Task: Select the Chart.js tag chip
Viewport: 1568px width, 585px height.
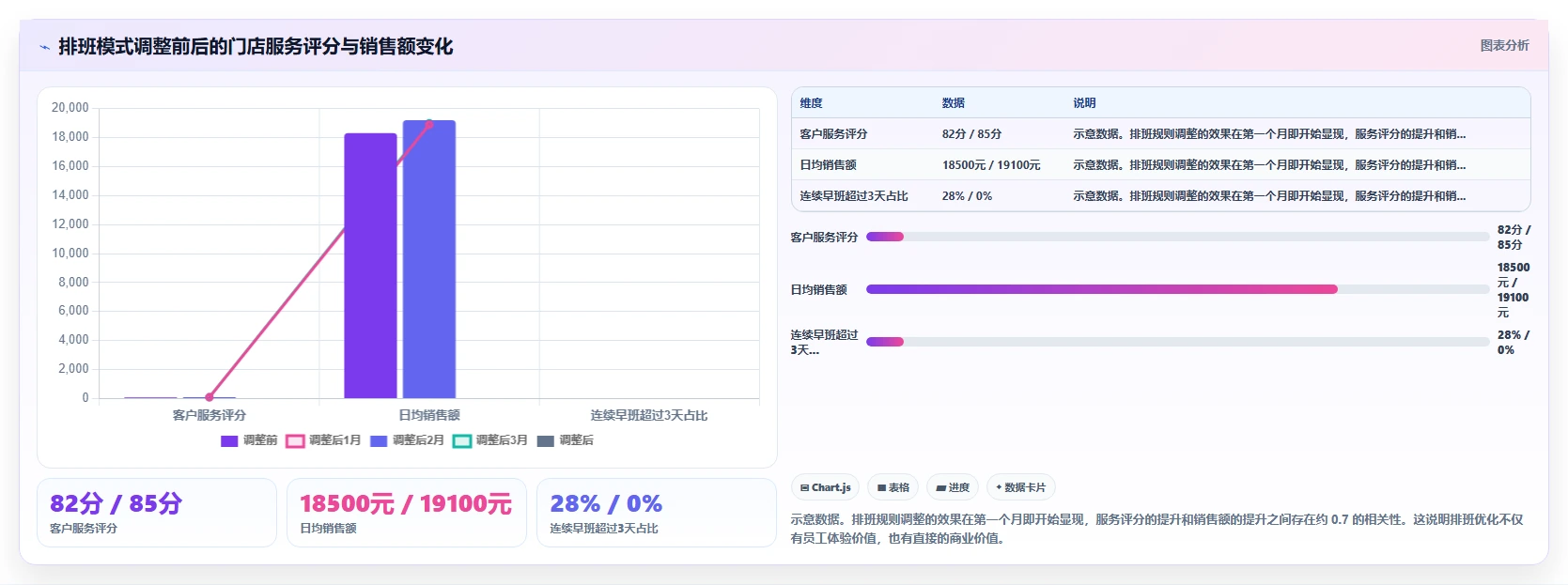Action: (x=825, y=487)
